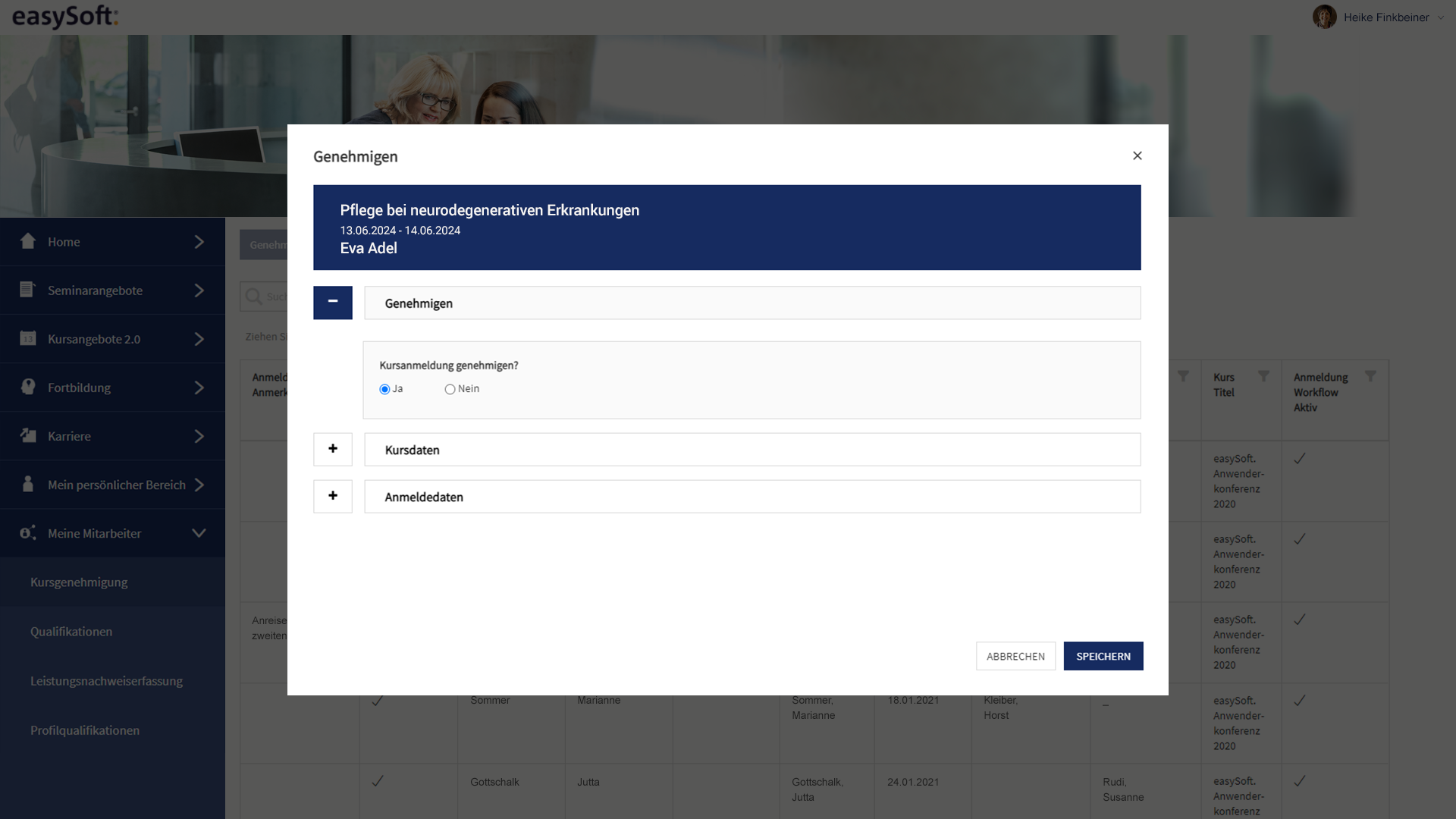Screen dimensions: 1456x819
Task: Click the Anmeldung Workflow Aktiv filter icon
Action: coord(1370,376)
